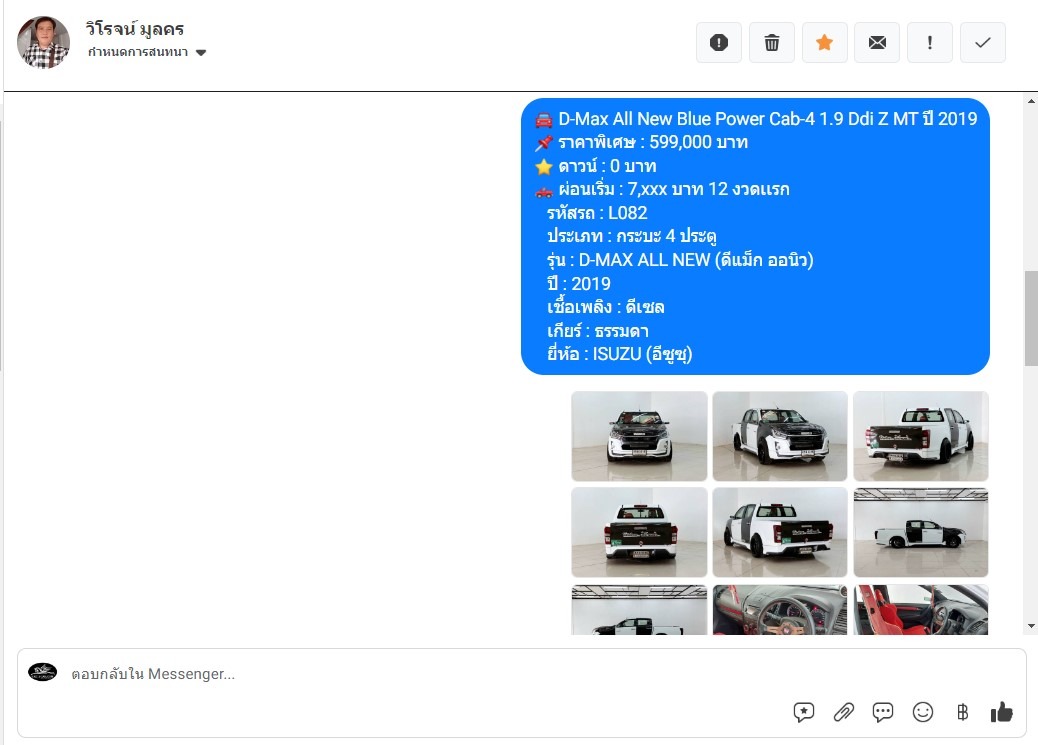1038x745 pixels.
Task: Open front-angle truck photo in top middle
Action: 780,436
